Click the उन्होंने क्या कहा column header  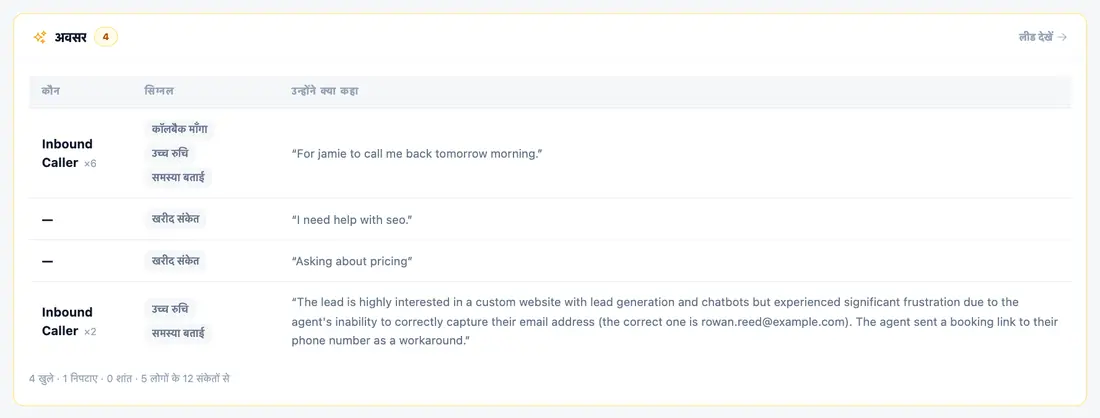pos(325,91)
